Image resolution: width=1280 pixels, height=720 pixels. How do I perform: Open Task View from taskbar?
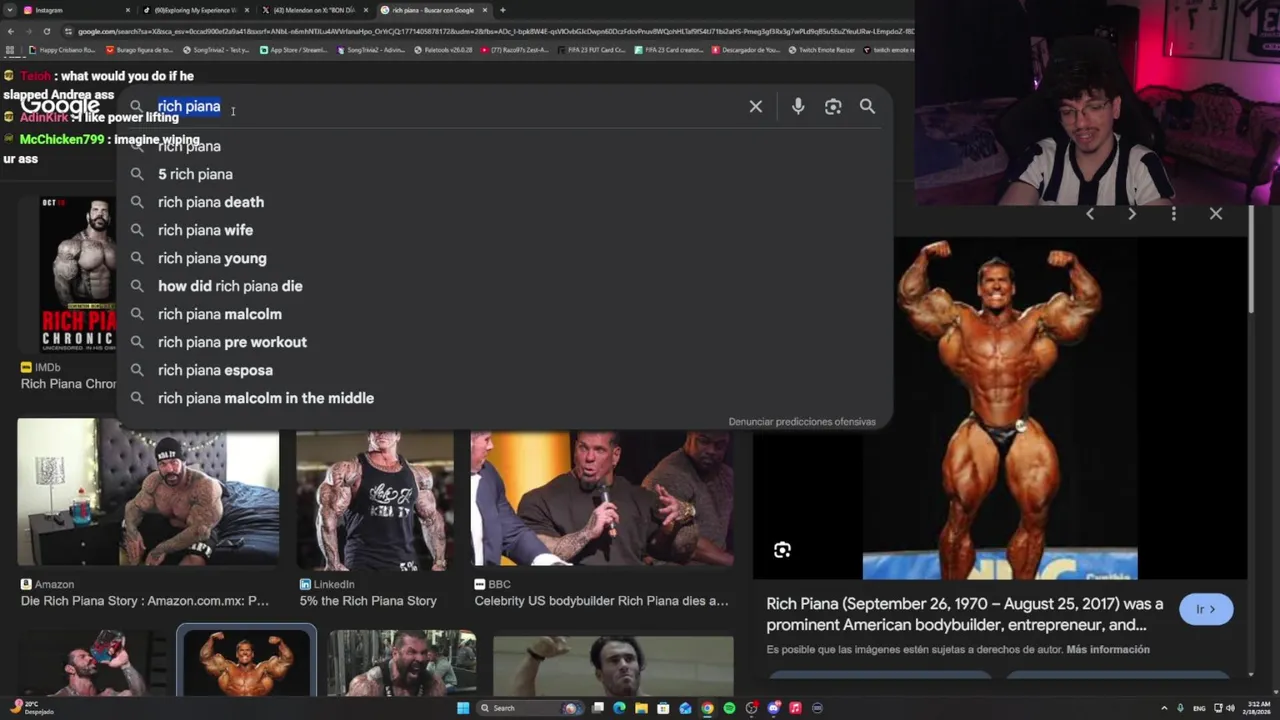tap(597, 708)
